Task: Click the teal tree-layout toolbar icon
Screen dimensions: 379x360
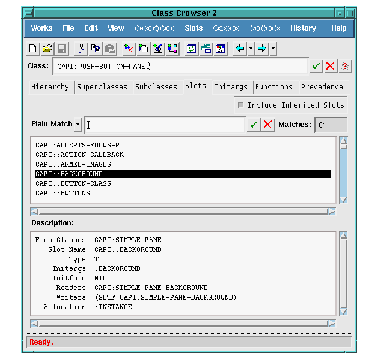Action: [206, 49]
